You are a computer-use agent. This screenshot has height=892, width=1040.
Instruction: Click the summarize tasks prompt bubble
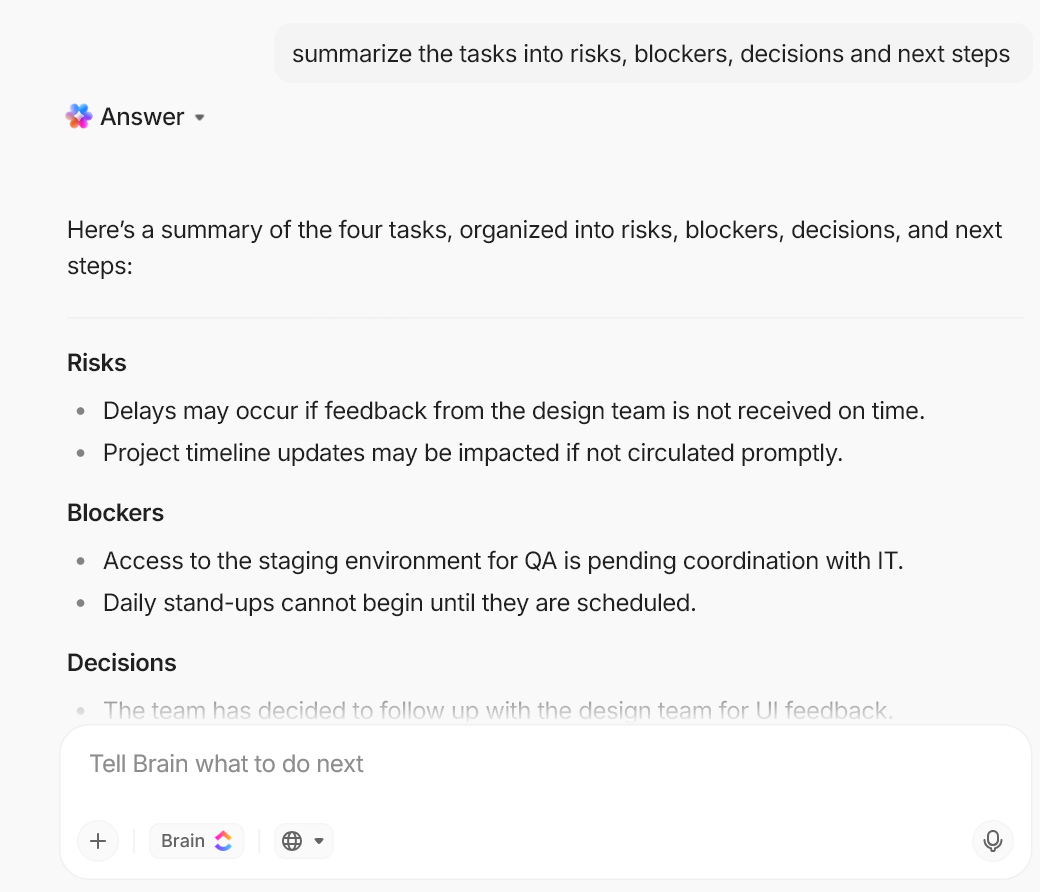point(650,53)
